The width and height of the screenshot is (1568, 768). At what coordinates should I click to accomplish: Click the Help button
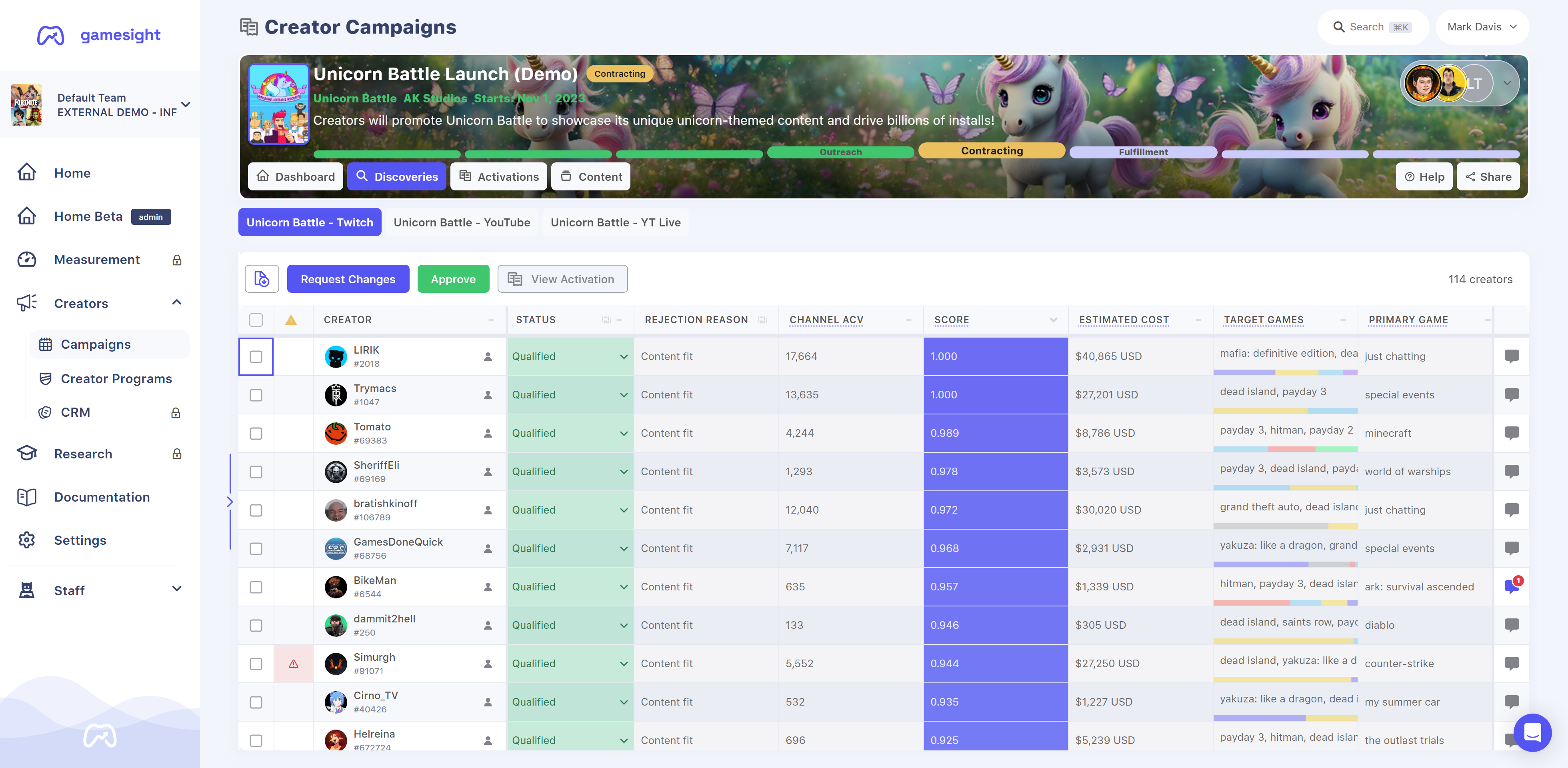[x=1424, y=176]
